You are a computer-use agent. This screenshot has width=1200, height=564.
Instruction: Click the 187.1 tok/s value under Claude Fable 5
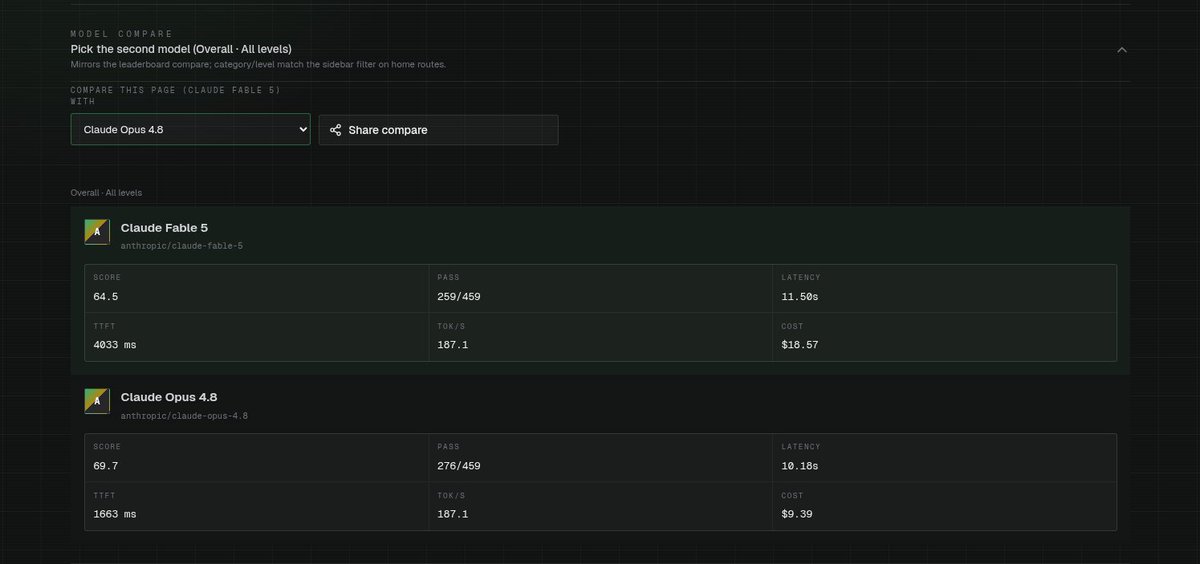(453, 345)
